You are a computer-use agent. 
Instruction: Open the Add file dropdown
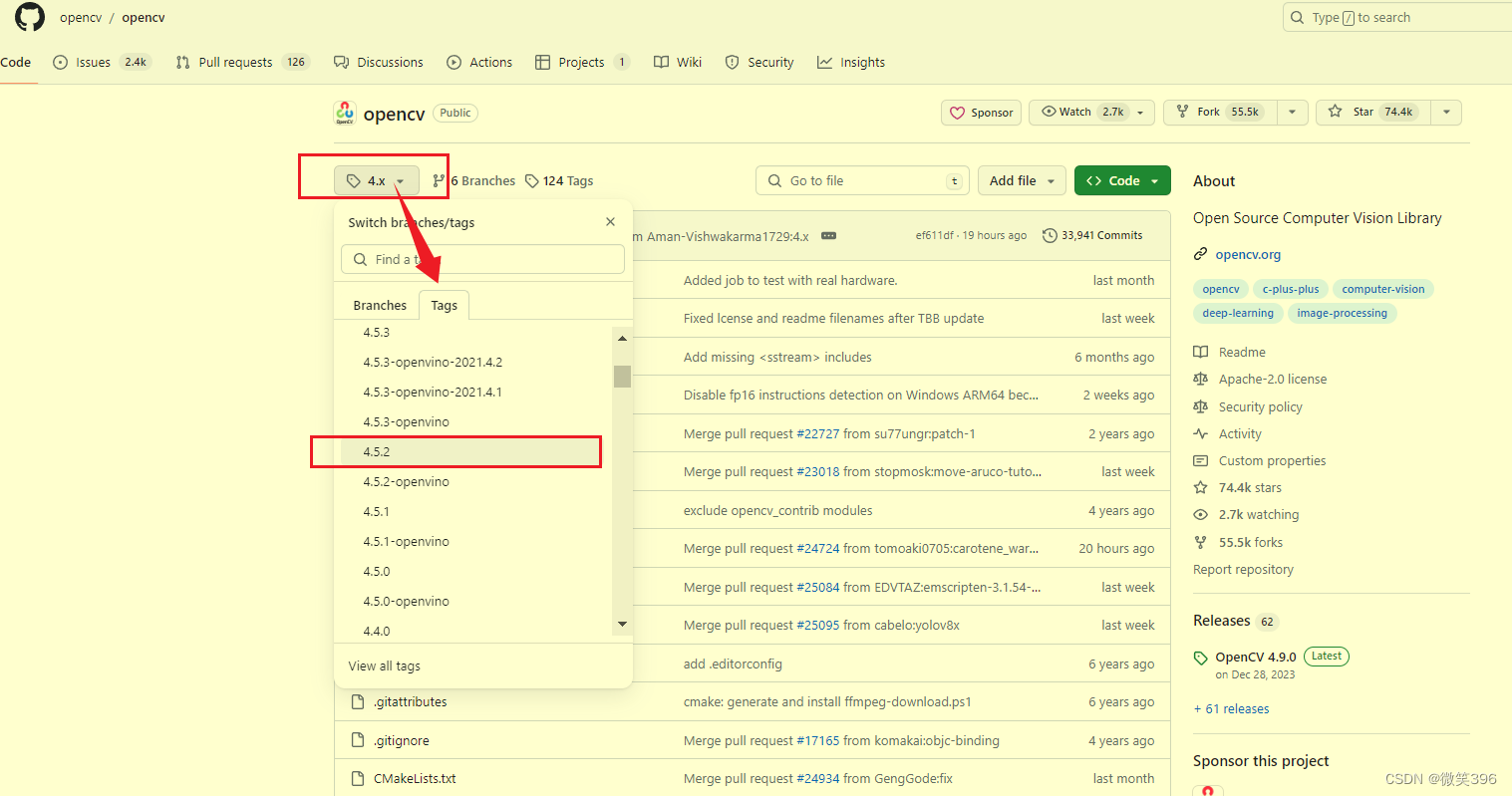(x=1022, y=180)
